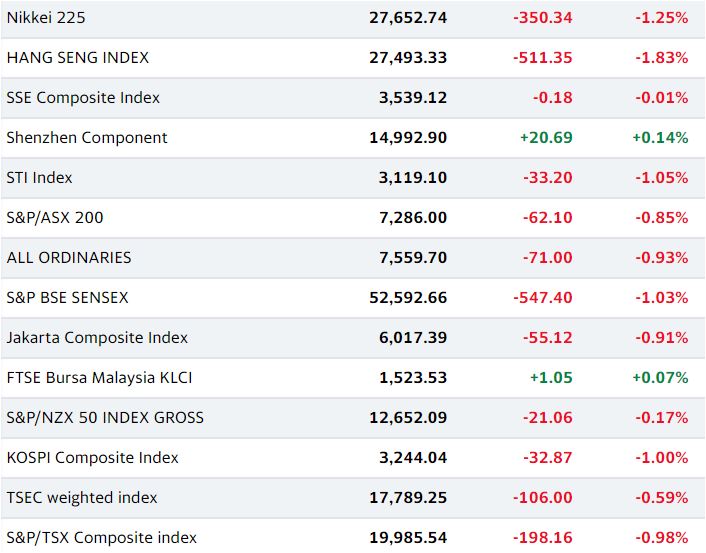Select HANG SENG INDEX entry
The width and height of the screenshot is (706, 553).
[x=78, y=58]
